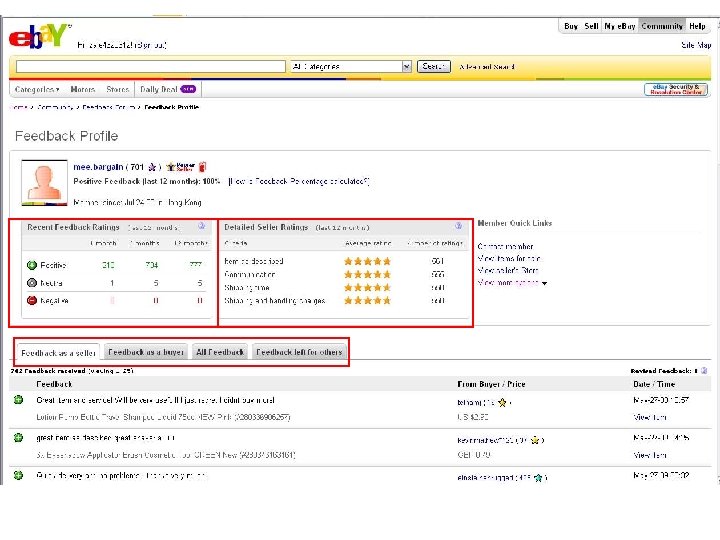Switch to the Feedback left for others tab
The image size is (720, 540).
tap(299, 352)
